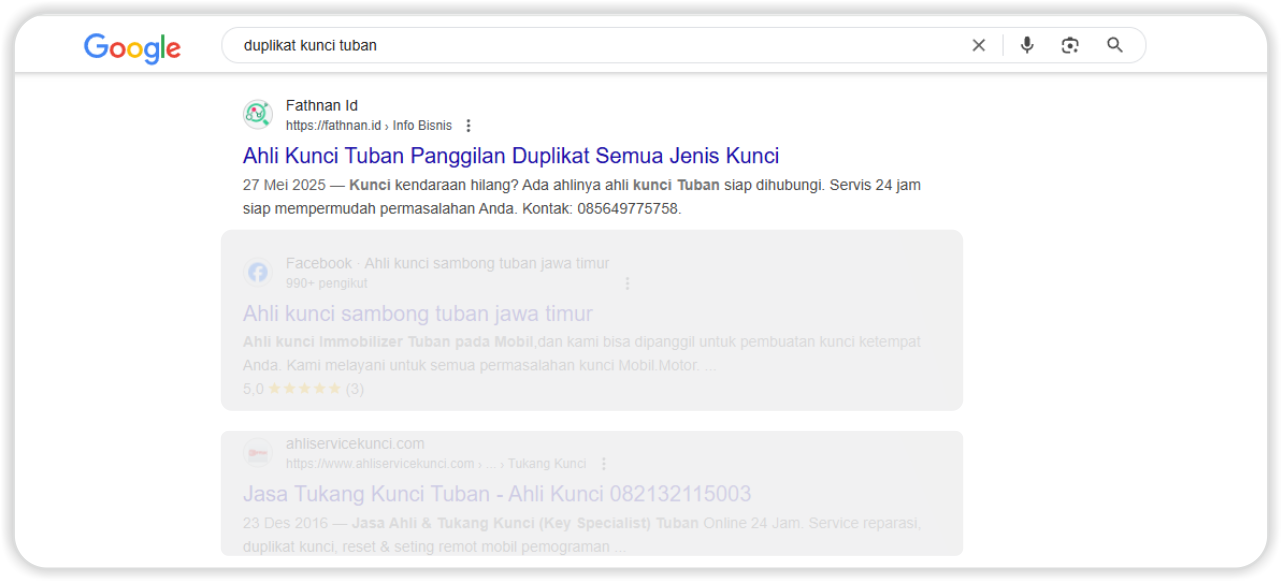Viewport: 1282px width, 582px height.
Task: Click the Facebook favicon in second result
Action: pyautogui.click(x=258, y=272)
